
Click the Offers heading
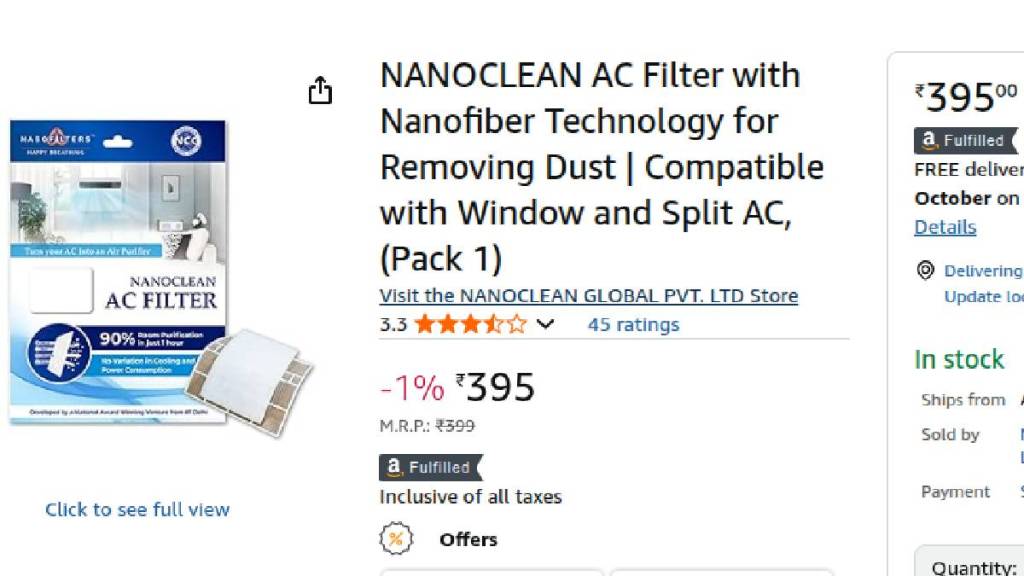468,539
